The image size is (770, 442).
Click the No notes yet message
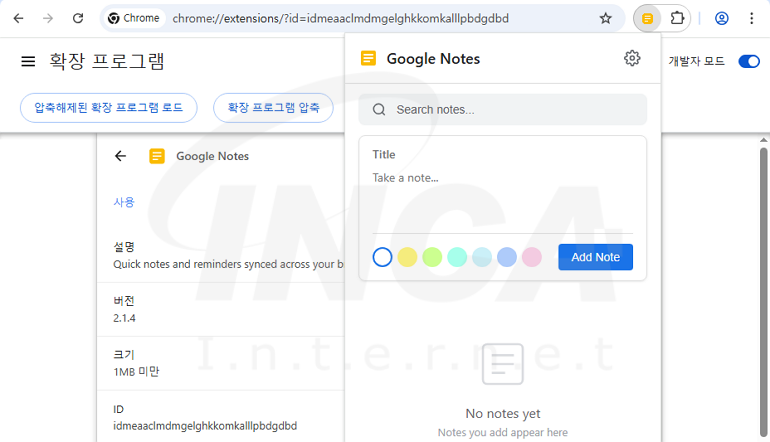(502, 414)
